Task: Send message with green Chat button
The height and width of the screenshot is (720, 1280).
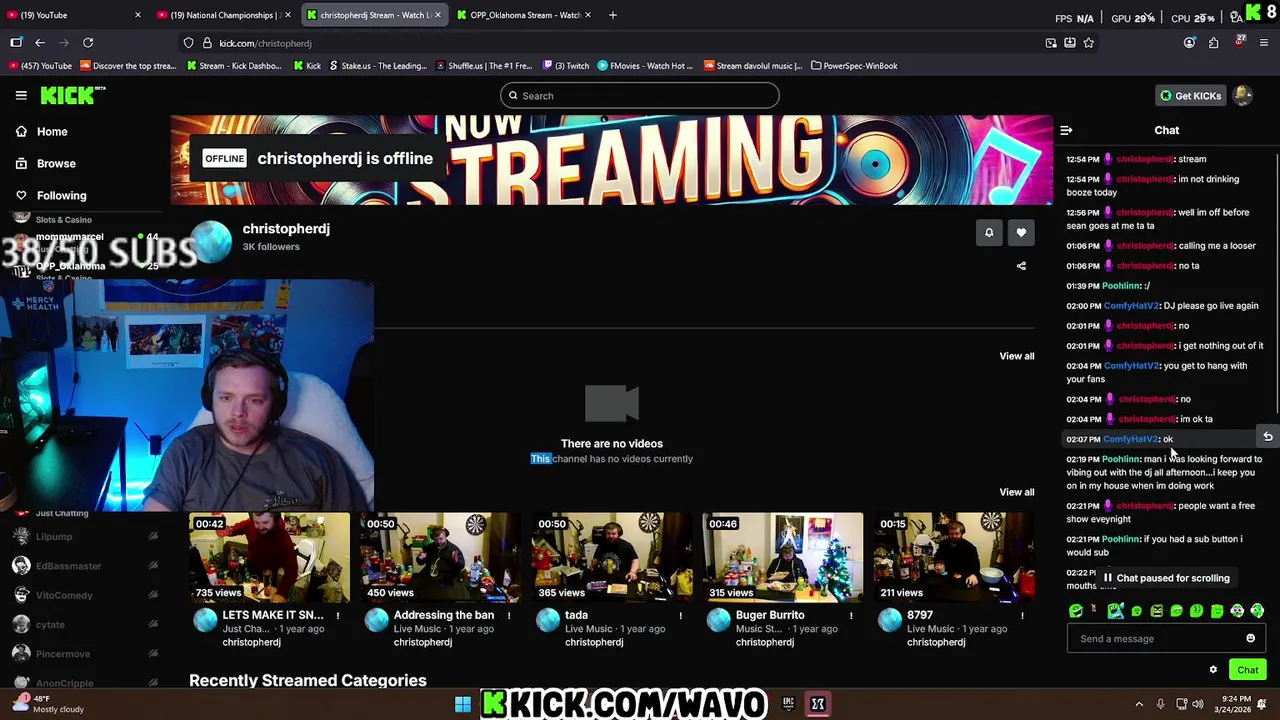Action: pyautogui.click(x=1247, y=670)
